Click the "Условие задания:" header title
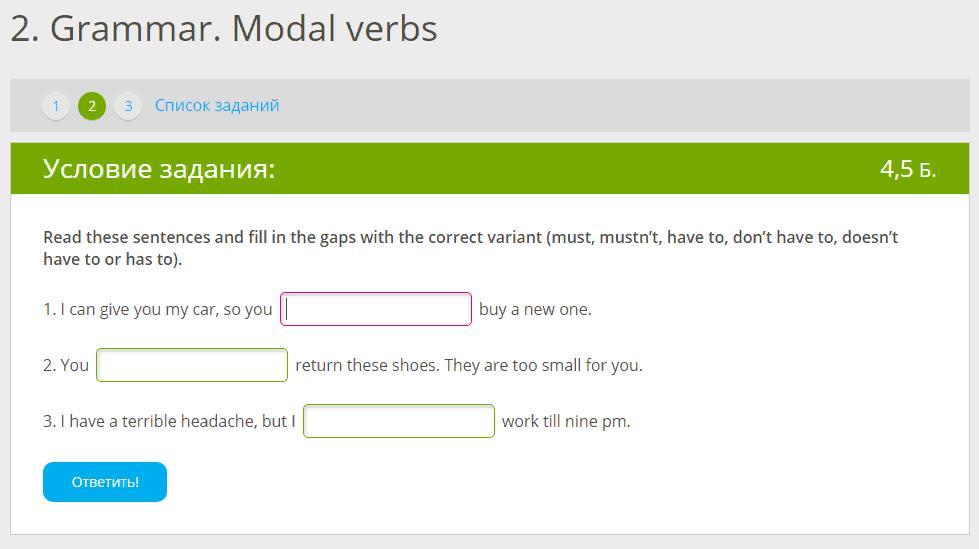The width and height of the screenshot is (979, 549). click(159, 169)
